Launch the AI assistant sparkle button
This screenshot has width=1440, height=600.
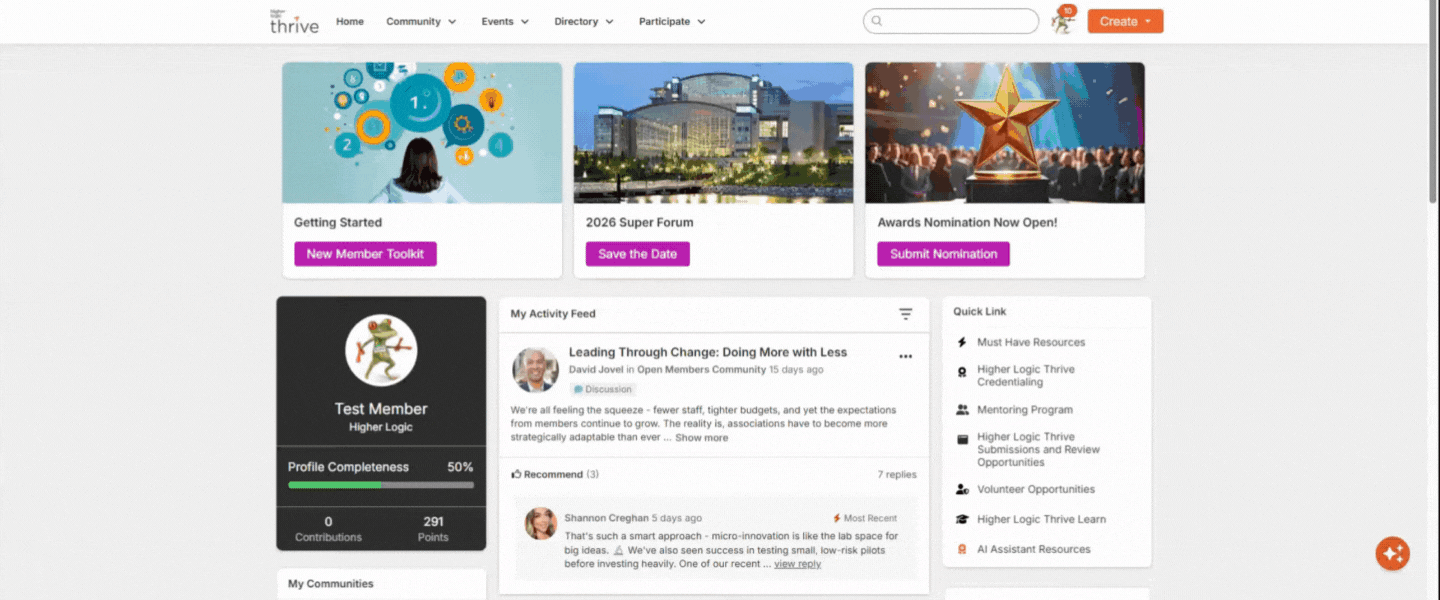click(x=1392, y=553)
